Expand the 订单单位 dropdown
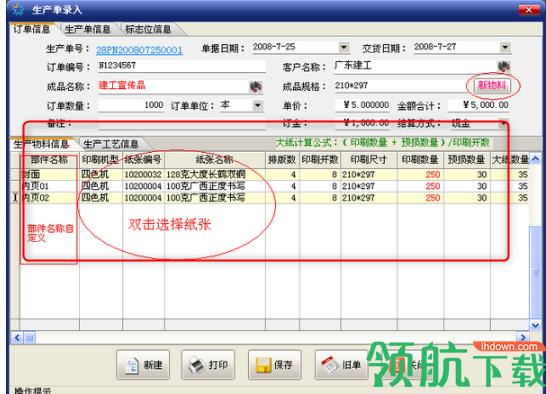 point(258,105)
